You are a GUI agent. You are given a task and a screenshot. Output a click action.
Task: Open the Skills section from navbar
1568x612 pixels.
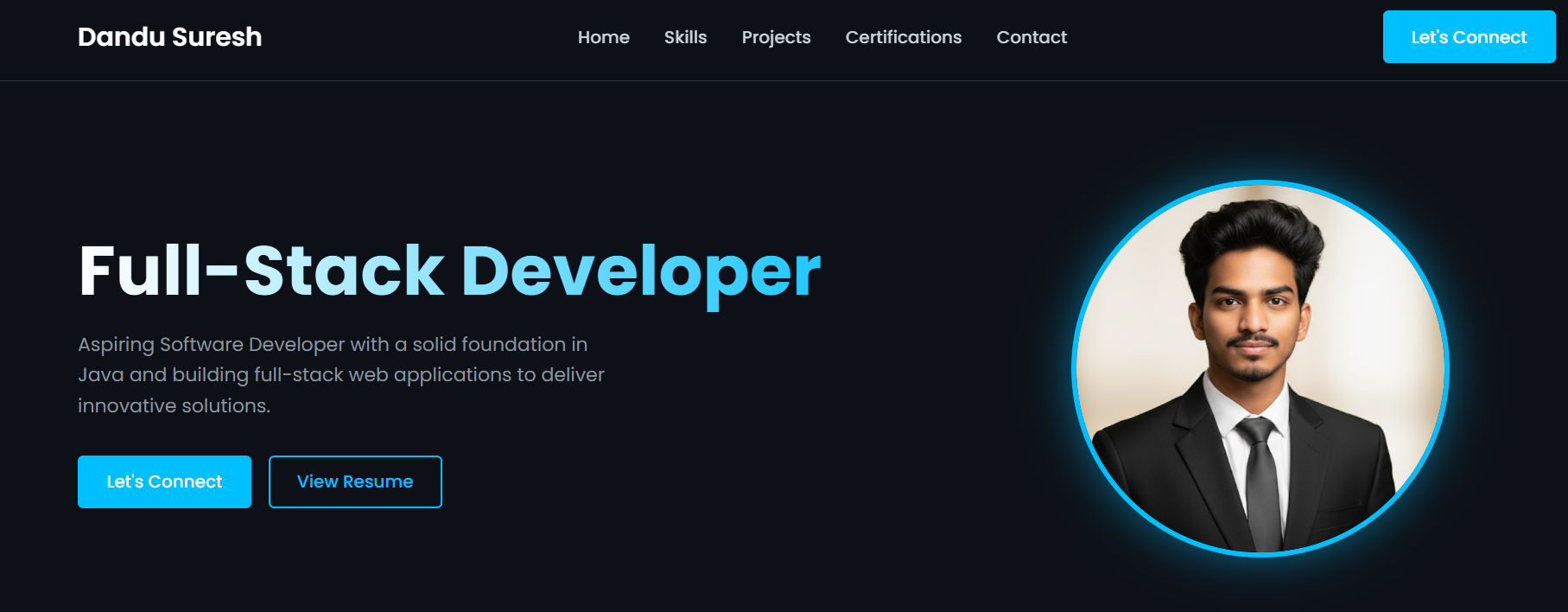pyautogui.click(x=685, y=37)
